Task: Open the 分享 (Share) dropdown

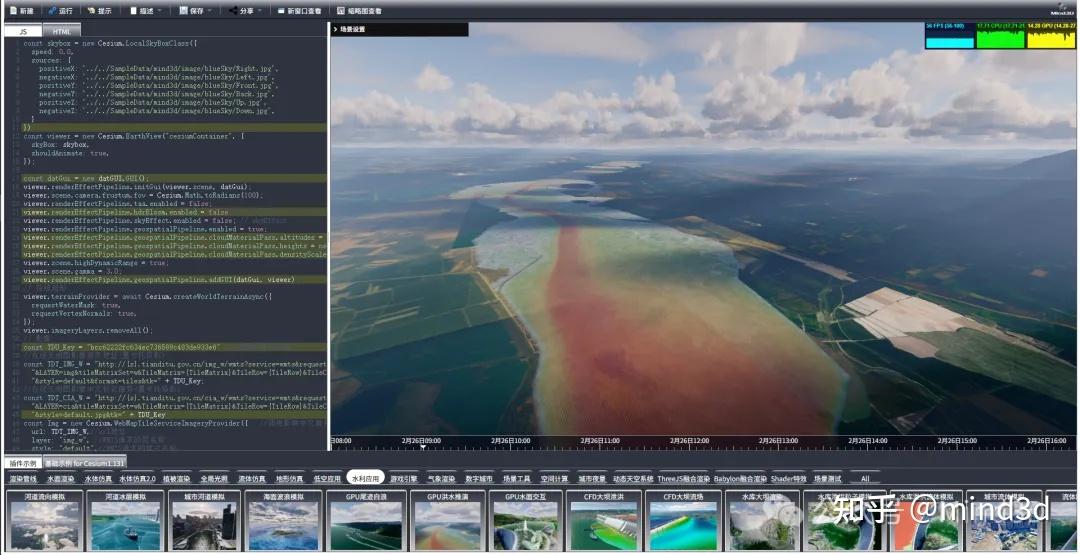Action: [x=246, y=10]
